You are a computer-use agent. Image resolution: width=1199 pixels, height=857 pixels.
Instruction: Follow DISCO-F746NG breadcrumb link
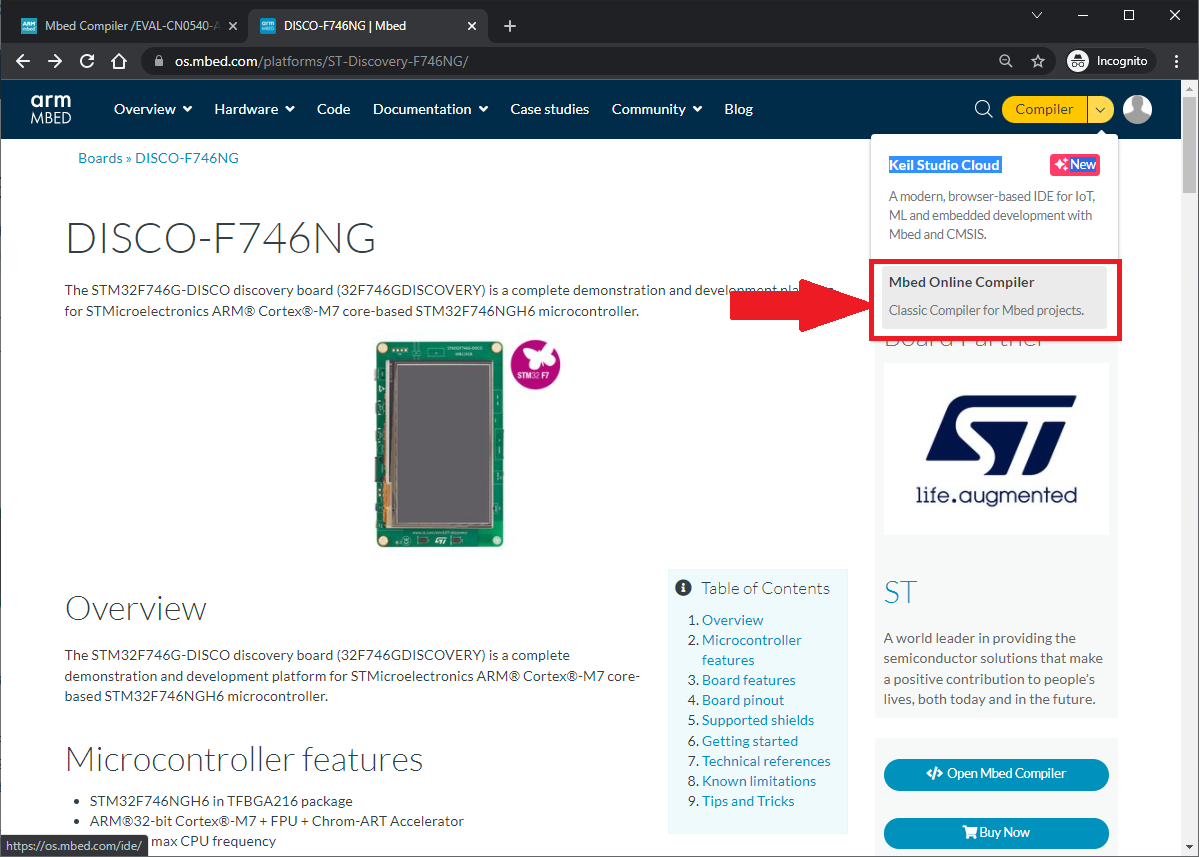point(187,158)
